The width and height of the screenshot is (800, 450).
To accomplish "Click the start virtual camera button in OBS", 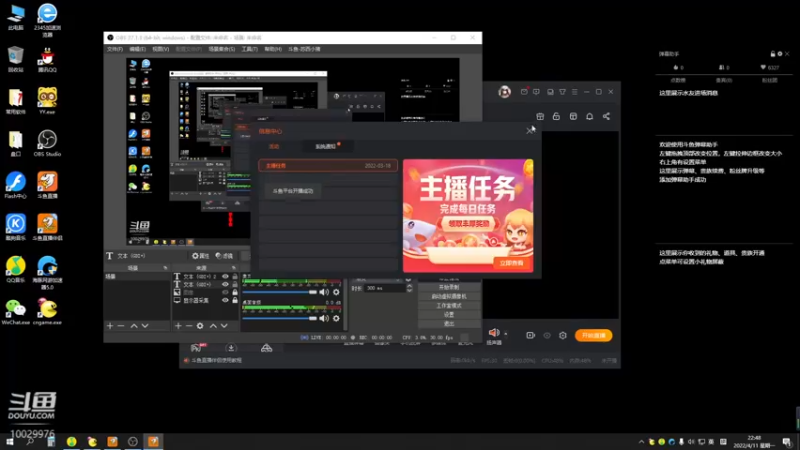I will click(x=449, y=296).
